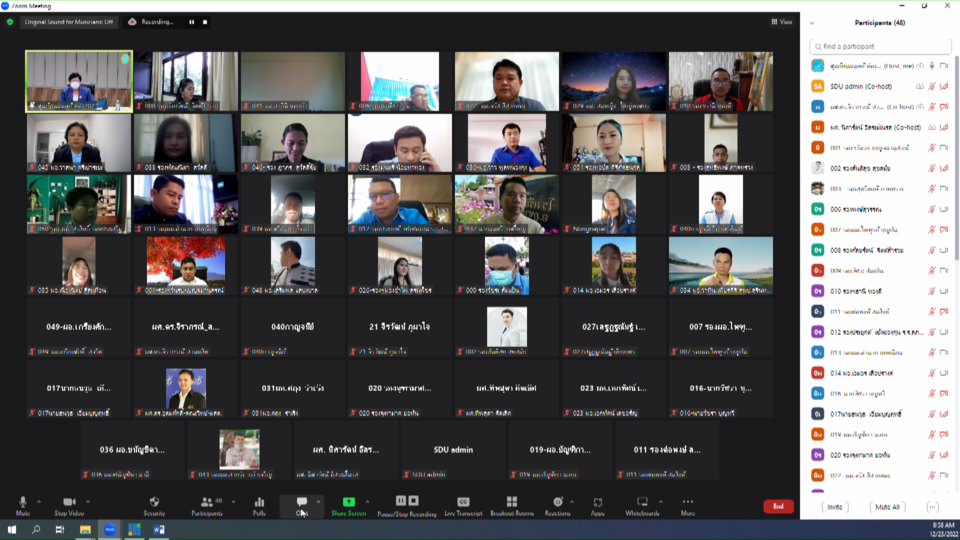This screenshot has width=960, height=540.
Task: Toggle the host's own video icon in list
Action: pyautogui.click(x=943, y=66)
